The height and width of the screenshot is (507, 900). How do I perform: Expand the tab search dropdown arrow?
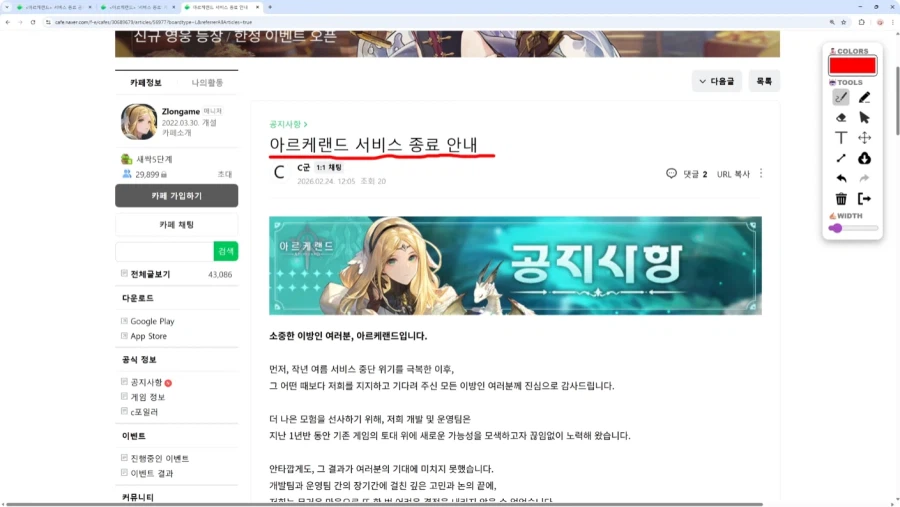point(7,7)
